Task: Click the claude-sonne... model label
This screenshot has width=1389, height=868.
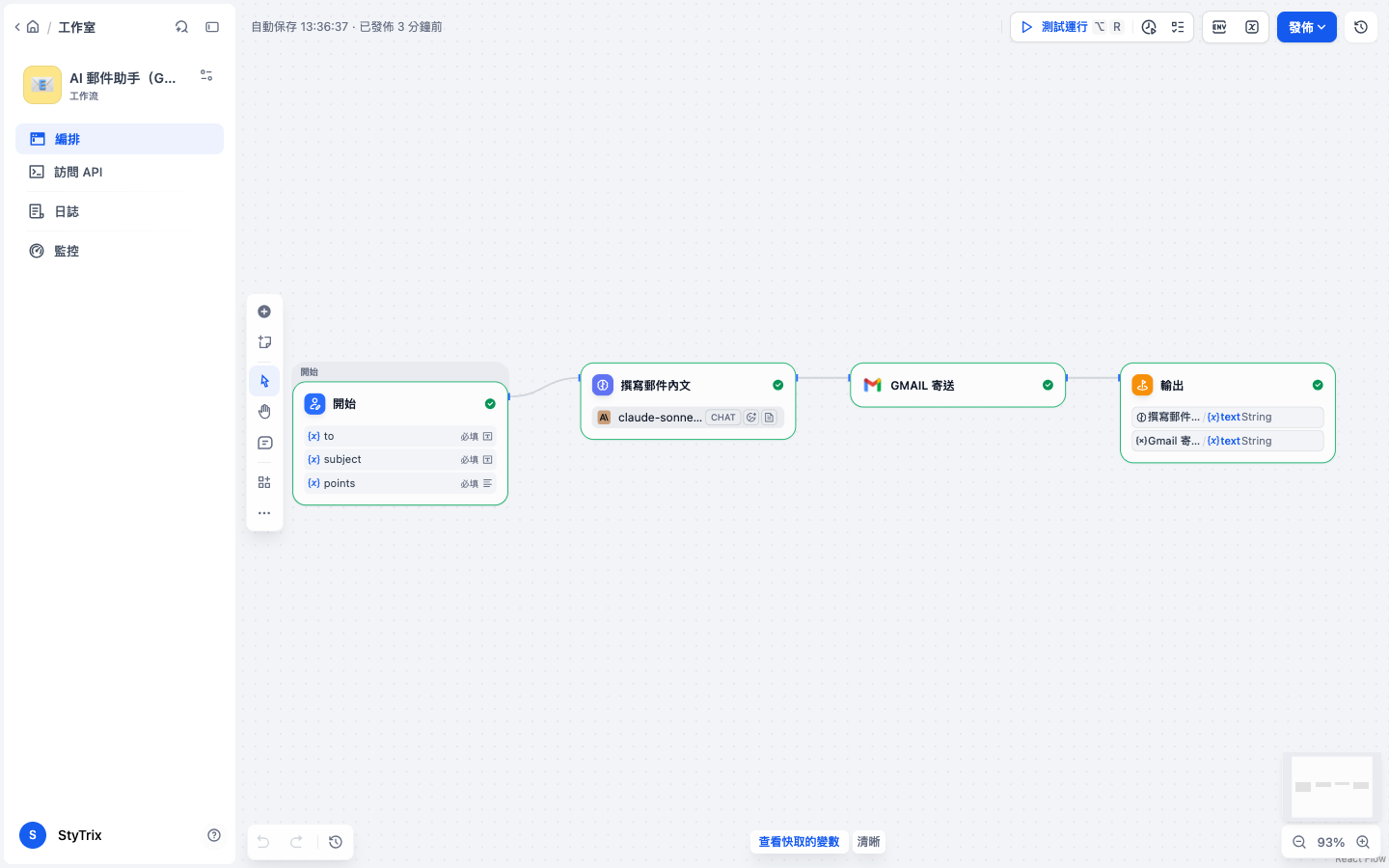Action: (660, 418)
